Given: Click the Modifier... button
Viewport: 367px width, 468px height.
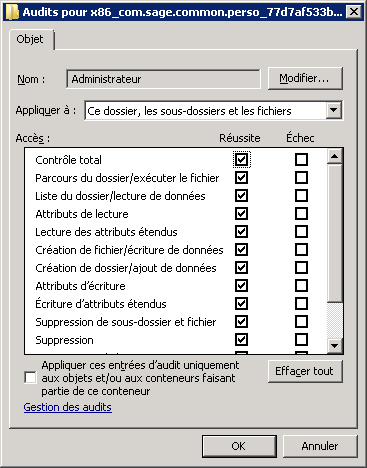Looking at the screenshot, I should pos(305,78).
